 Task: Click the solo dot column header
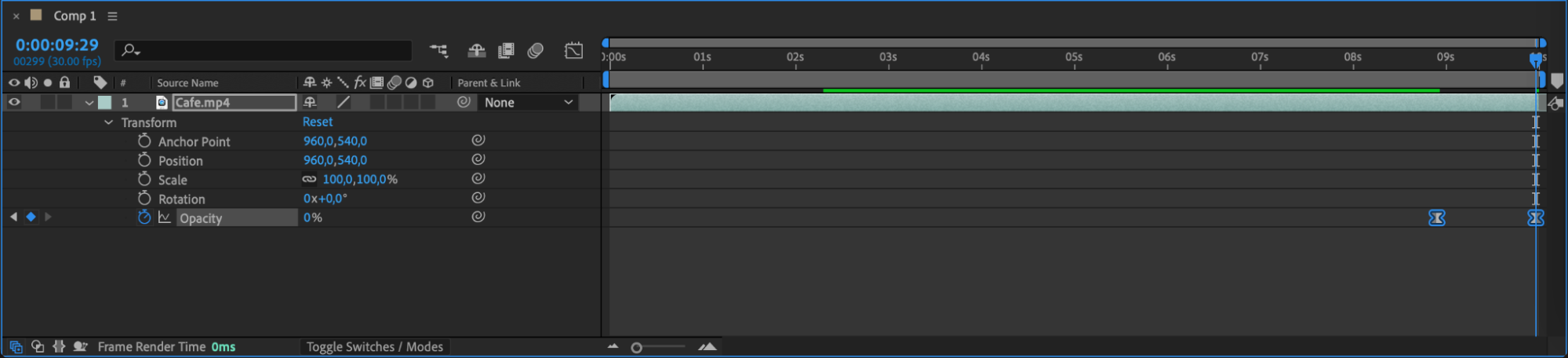[x=48, y=82]
